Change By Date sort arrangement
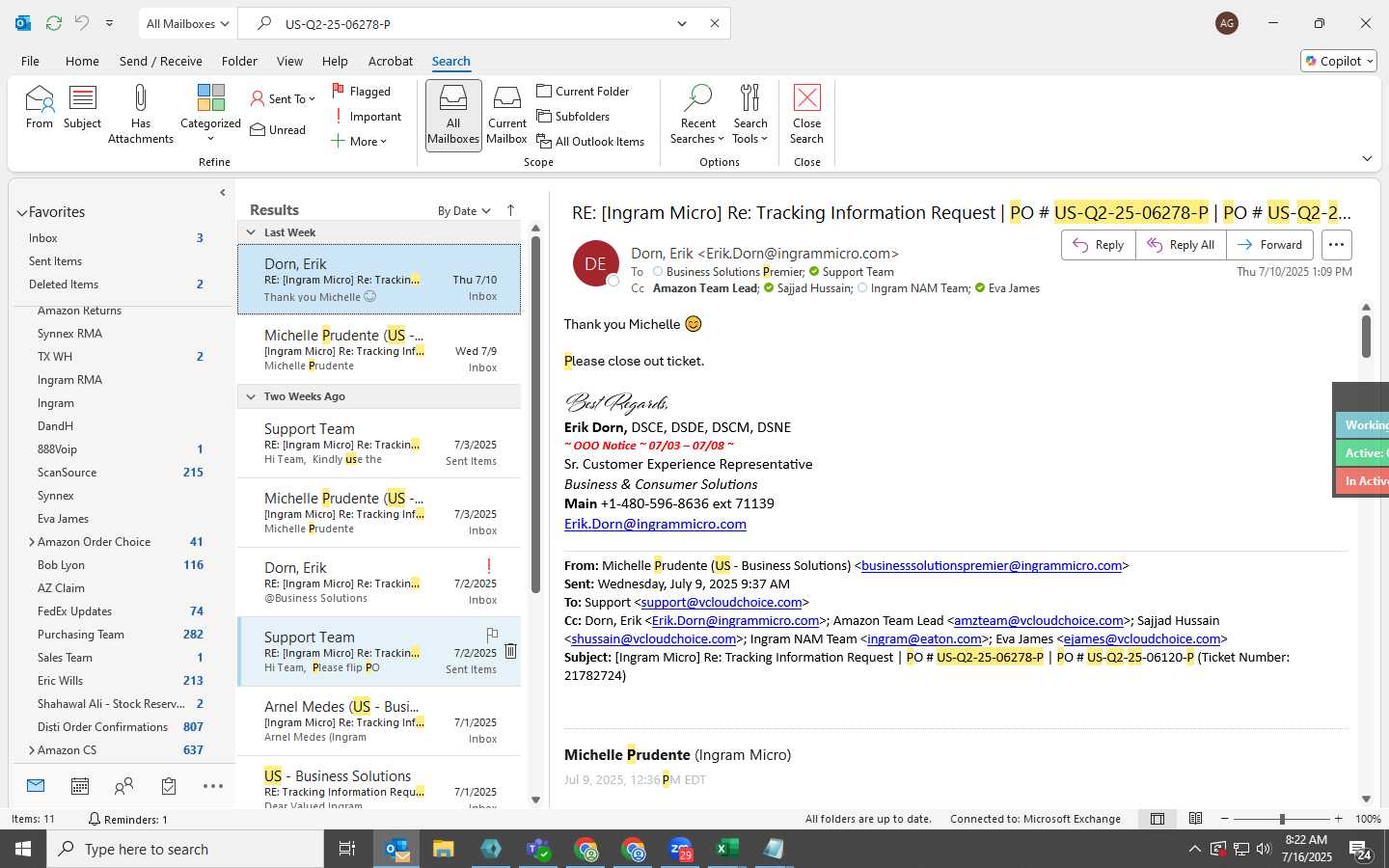Viewport: 1389px width, 868px height. [464, 210]
